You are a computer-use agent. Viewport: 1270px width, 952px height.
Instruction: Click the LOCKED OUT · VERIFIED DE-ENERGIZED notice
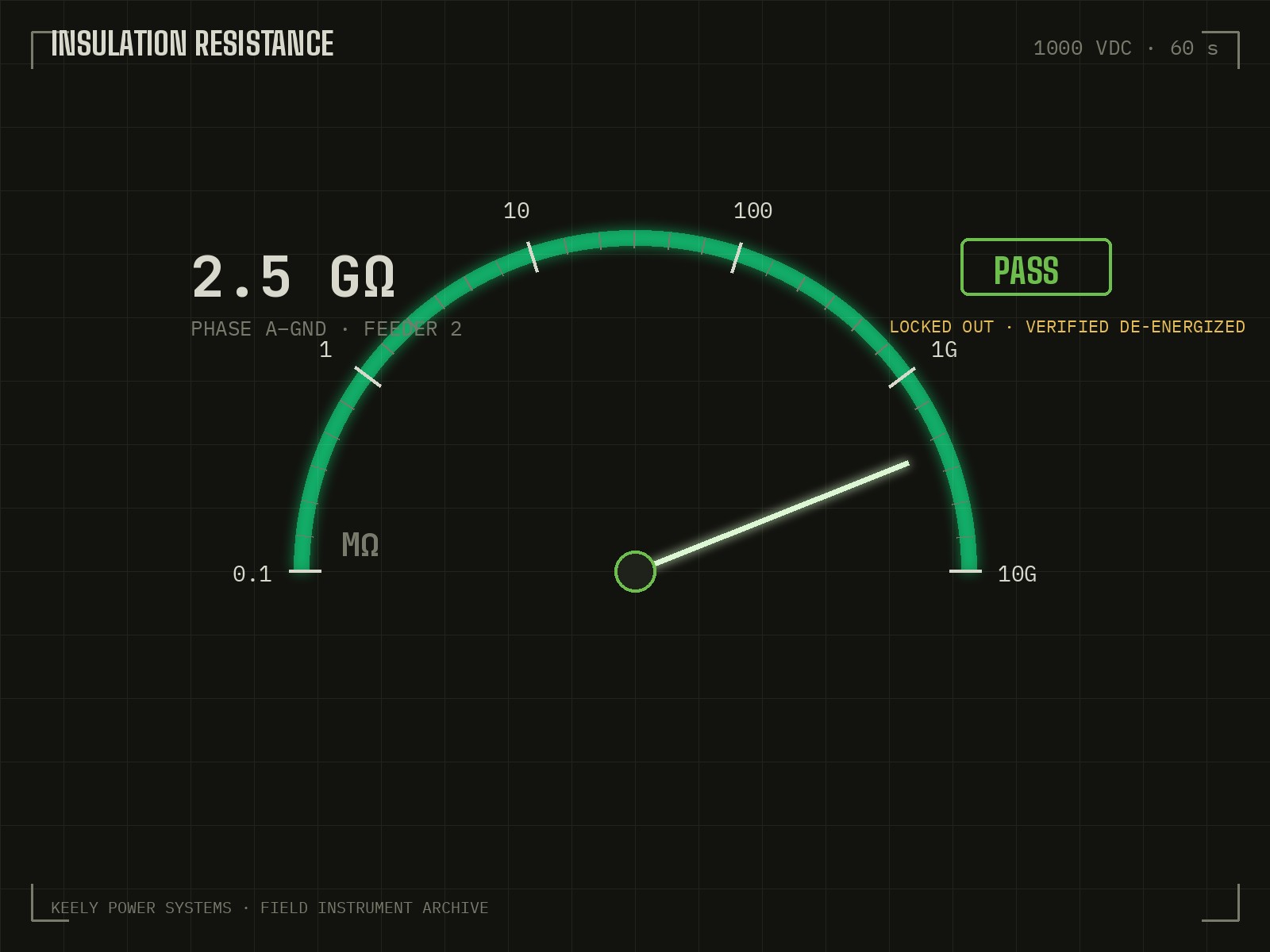(x=1067, y=327)
